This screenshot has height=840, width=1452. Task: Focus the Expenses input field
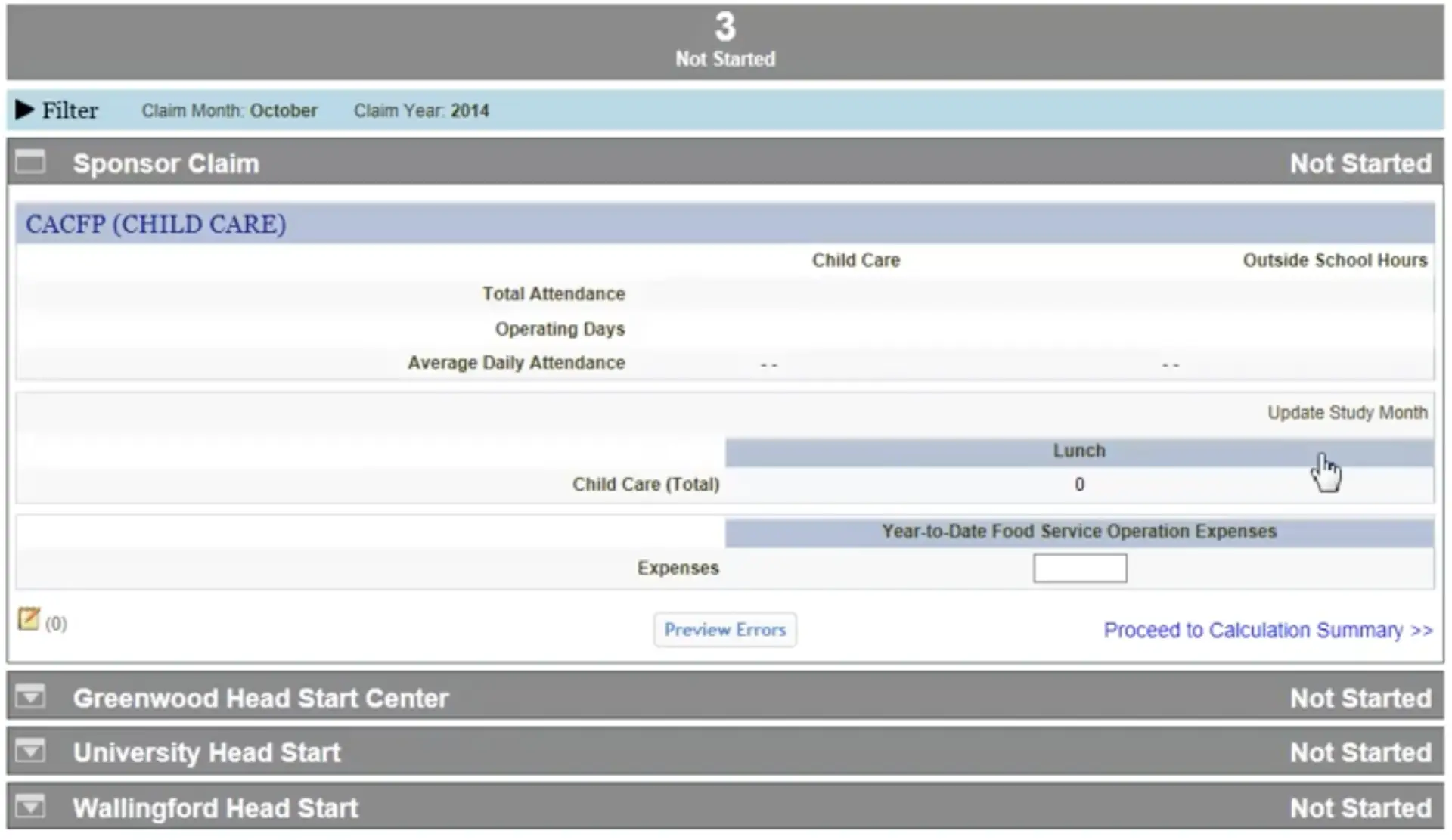pos(1080,569)
